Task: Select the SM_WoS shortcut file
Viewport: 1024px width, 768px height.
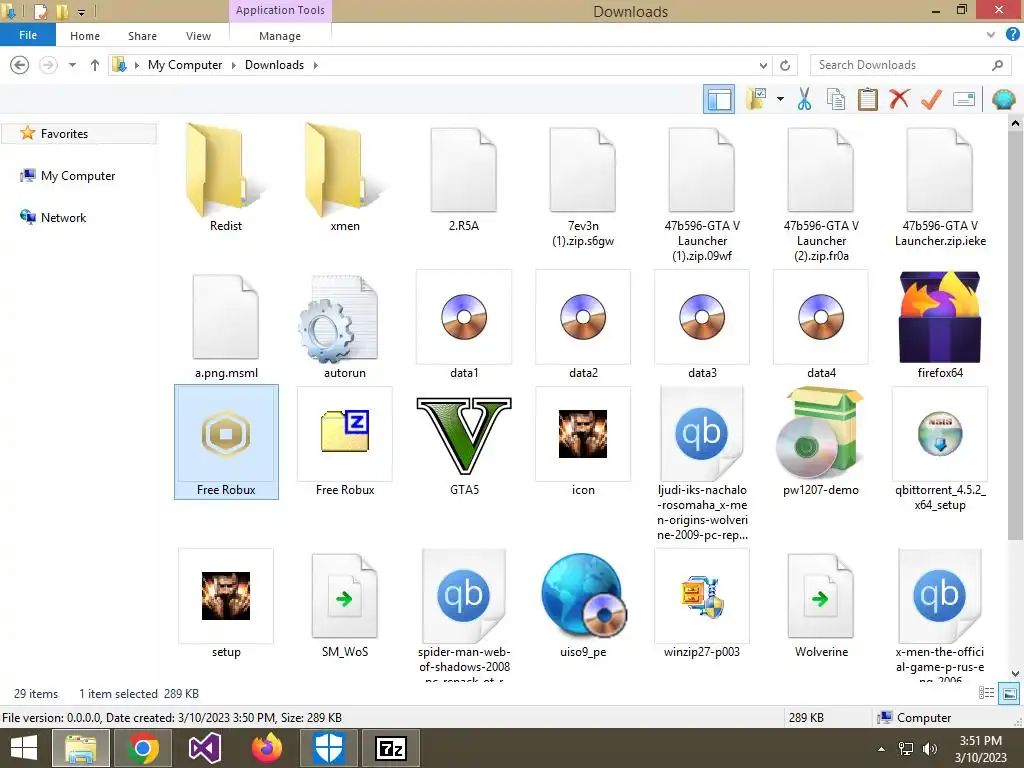Action: (345, 605)
